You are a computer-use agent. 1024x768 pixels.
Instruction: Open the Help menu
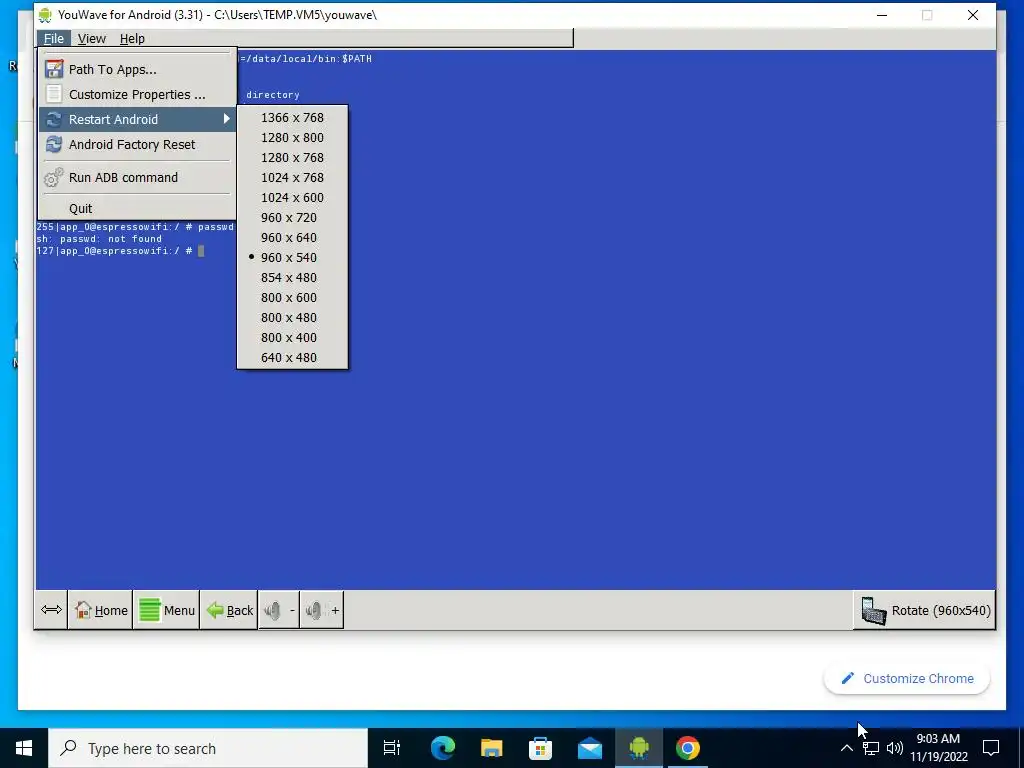132,39
